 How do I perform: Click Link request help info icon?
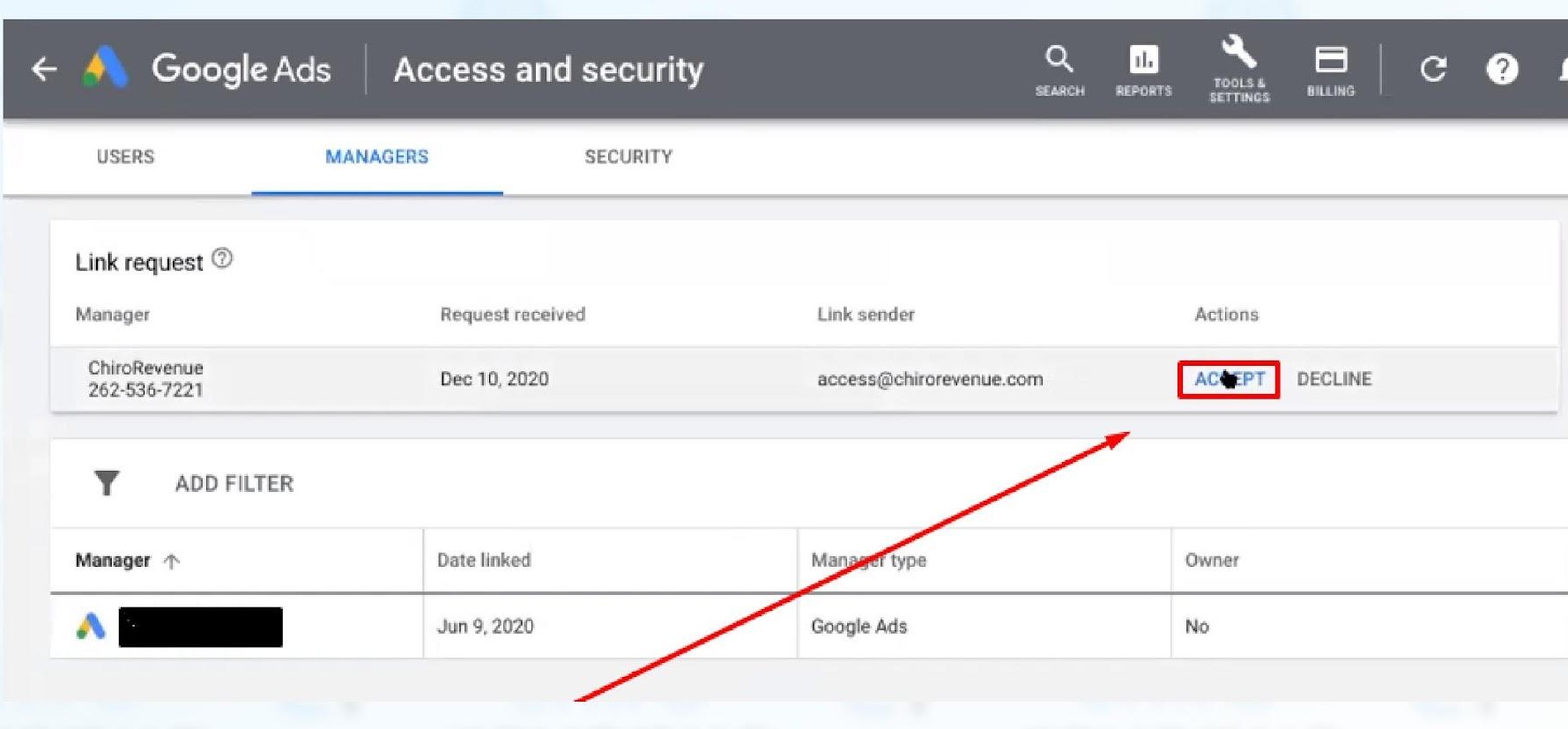pos(223,259)
